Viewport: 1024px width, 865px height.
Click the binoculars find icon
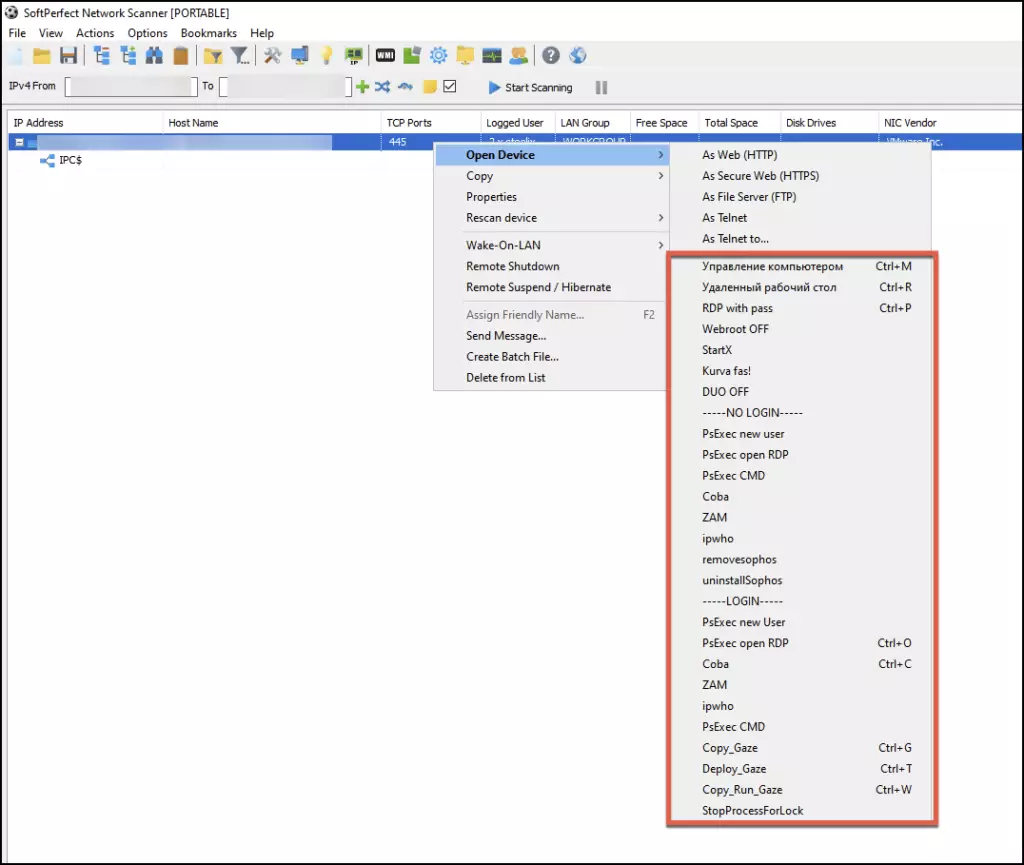(155, 56)
